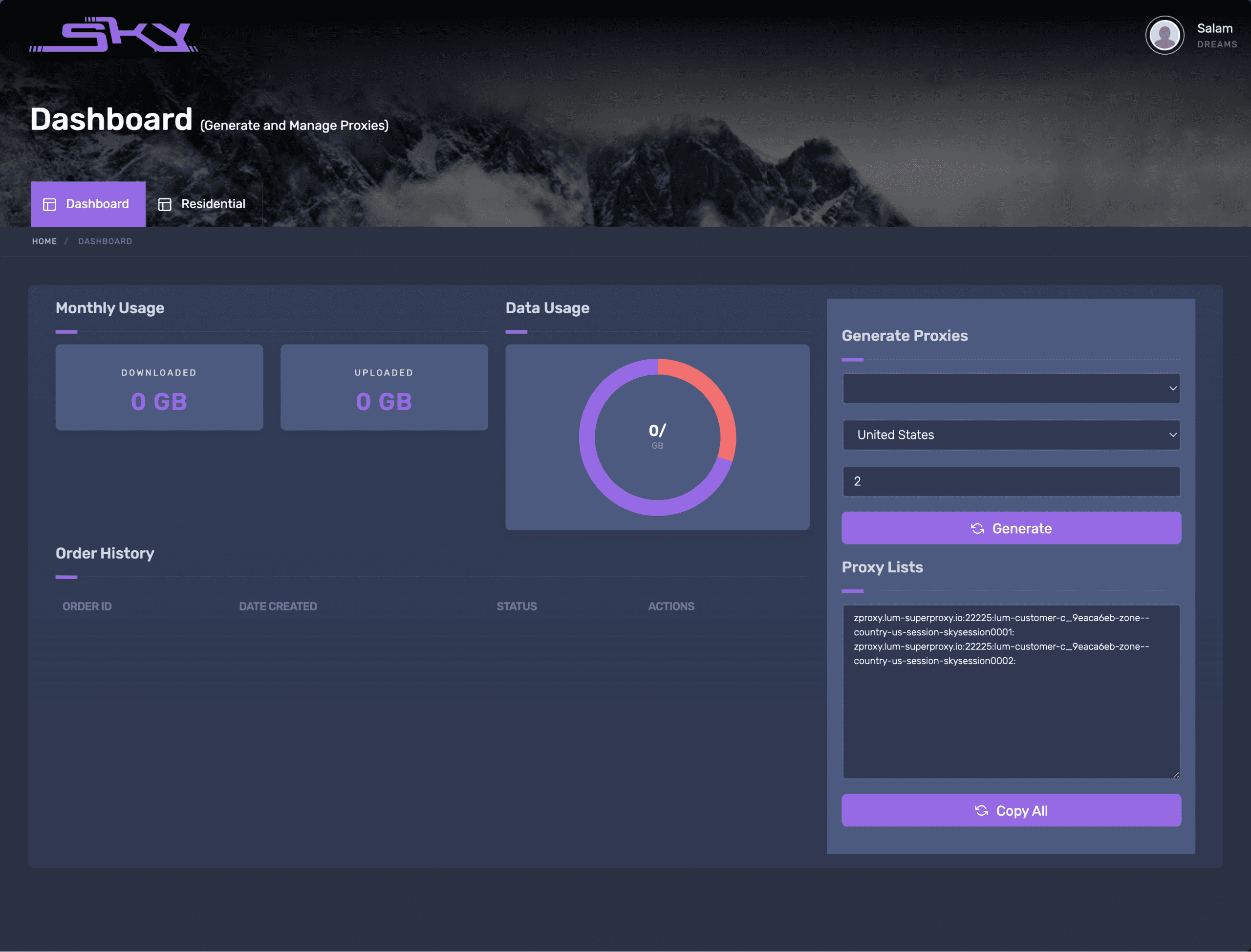Click the Data Usage donut chart
The height and width of the screenshot is (952, 1251).
657,436
